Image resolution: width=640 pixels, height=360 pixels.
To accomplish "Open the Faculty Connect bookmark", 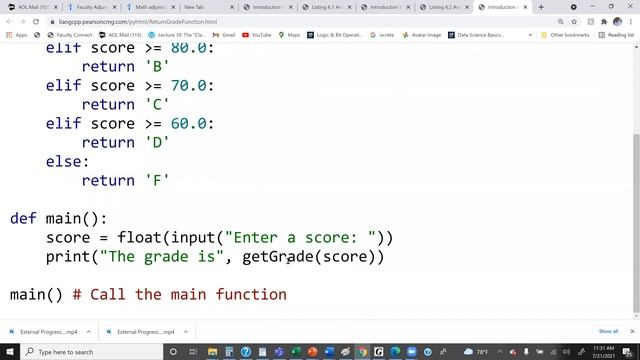I will pos(69,35).
